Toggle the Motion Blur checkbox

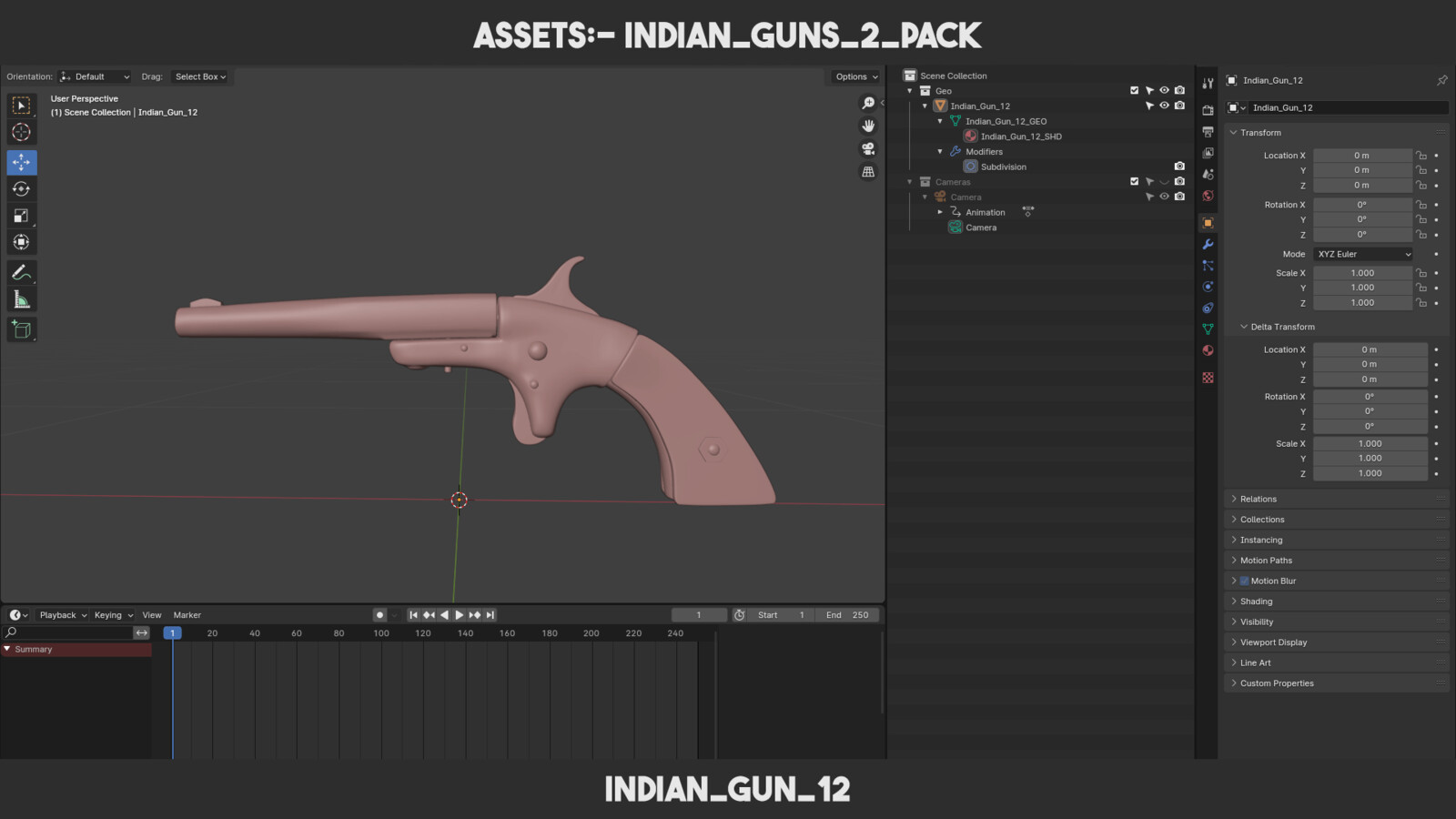pyautogui.click(x=1244, y=581)
